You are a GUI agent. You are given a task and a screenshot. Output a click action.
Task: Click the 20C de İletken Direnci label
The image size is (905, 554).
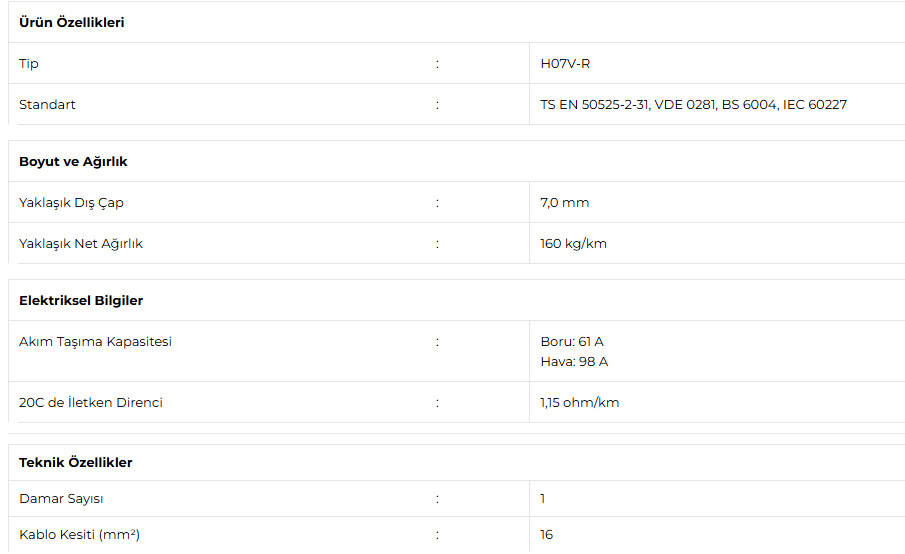[x=91, y=402]
